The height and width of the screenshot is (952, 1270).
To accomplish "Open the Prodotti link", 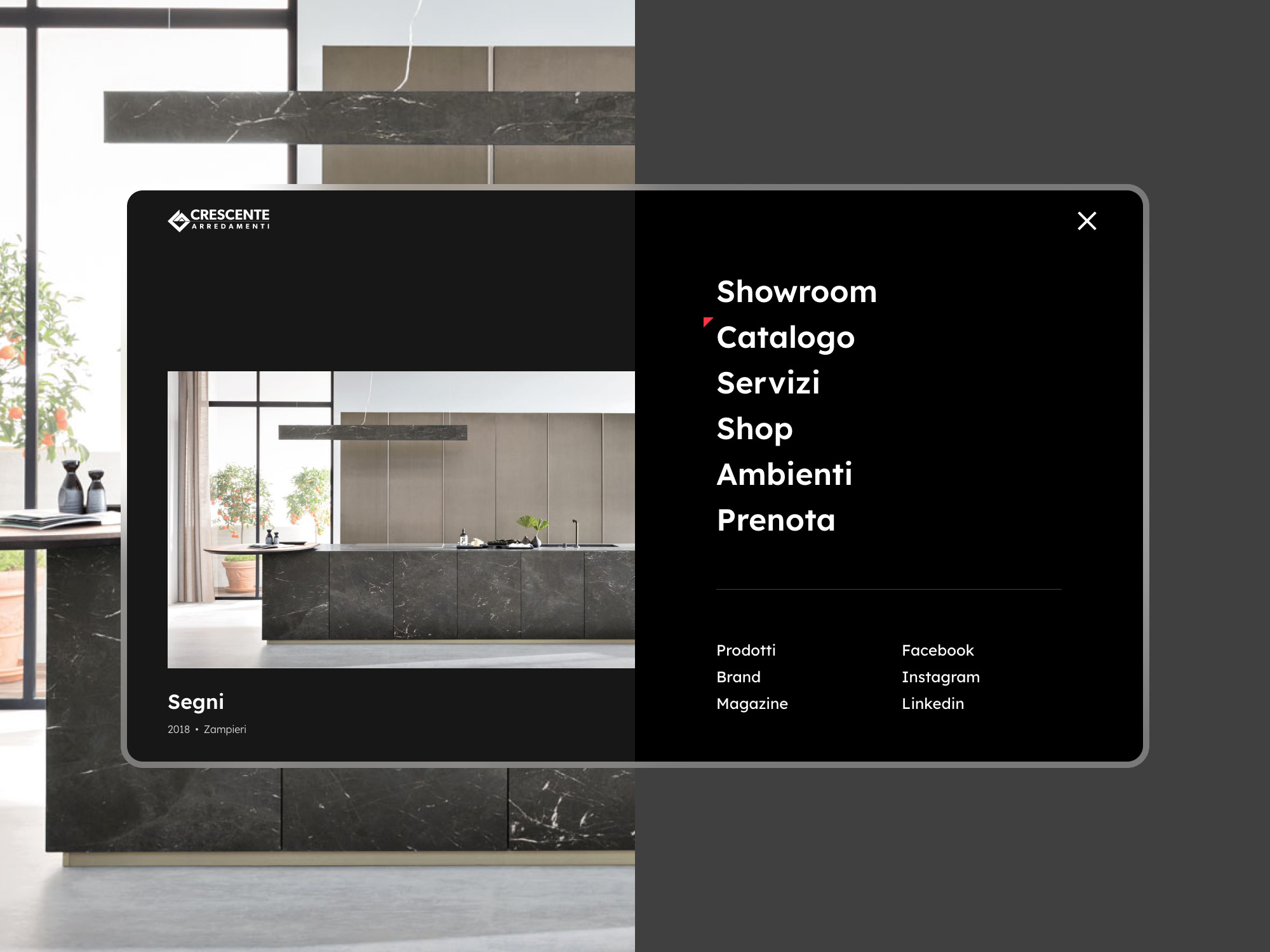I will point(746,650).
